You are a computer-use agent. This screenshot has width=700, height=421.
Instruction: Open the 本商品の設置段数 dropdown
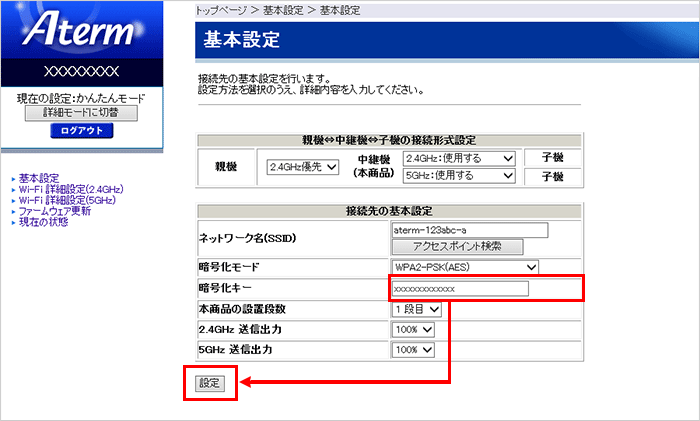click(416, 309)
